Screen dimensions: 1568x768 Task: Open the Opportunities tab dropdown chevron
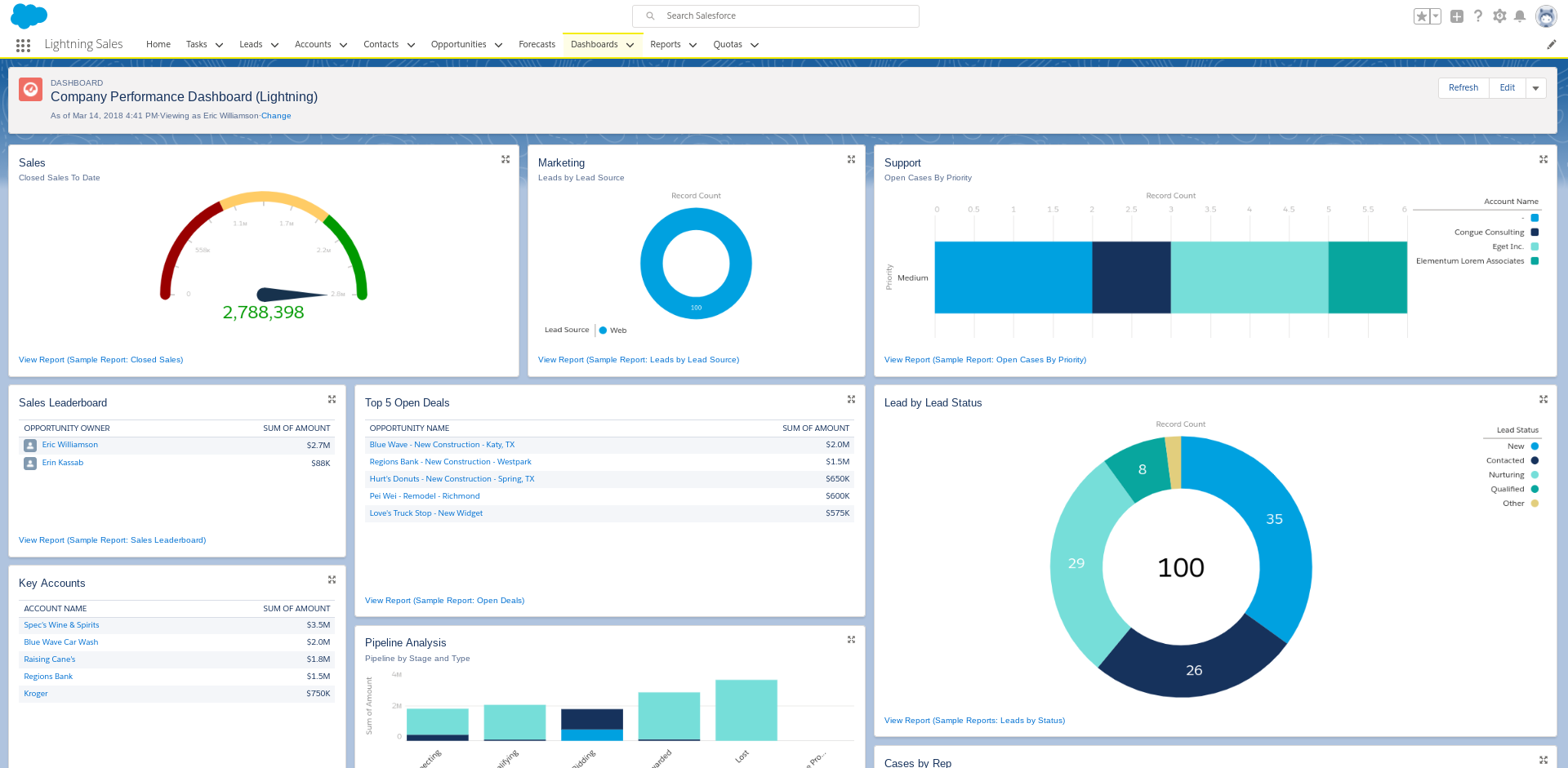[x=498, y=46]
